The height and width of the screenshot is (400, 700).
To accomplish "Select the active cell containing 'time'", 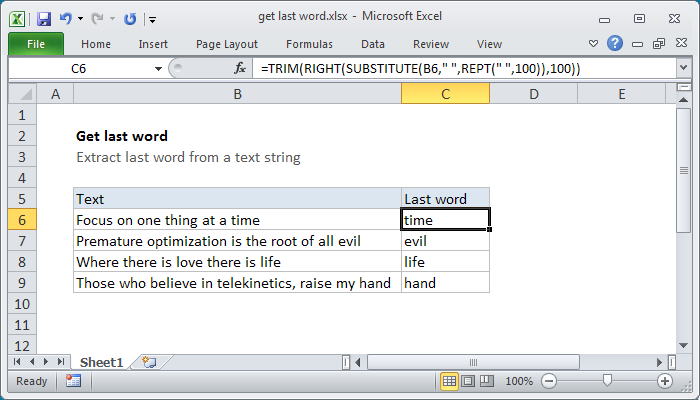I will (x=445, y=220).
